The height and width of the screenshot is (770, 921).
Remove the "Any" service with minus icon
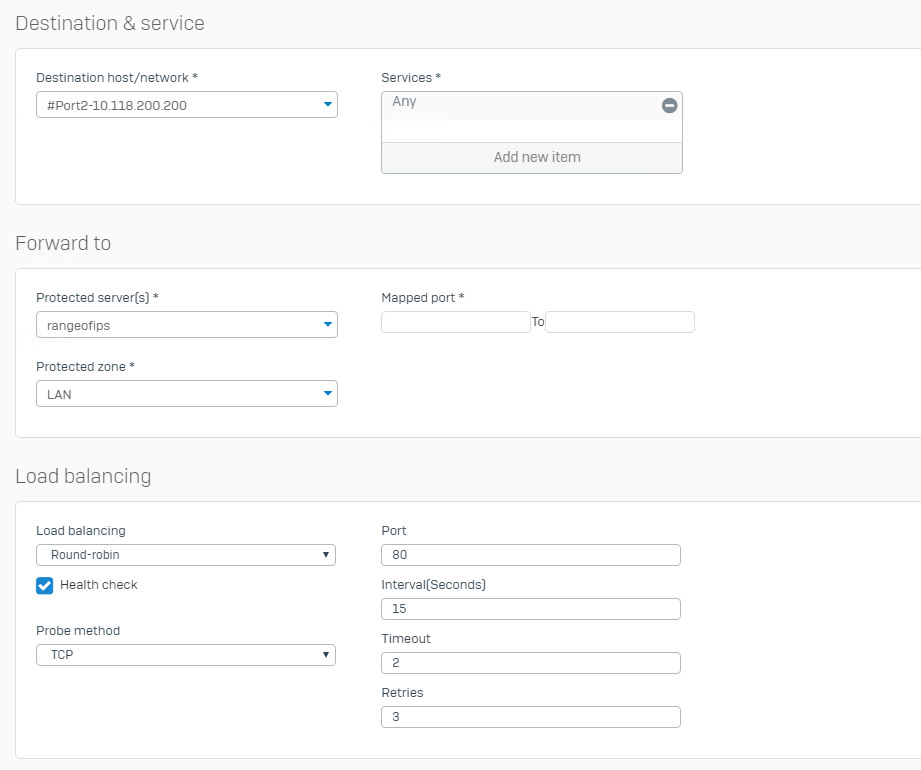pyautogui.click(x=670, y=105)
